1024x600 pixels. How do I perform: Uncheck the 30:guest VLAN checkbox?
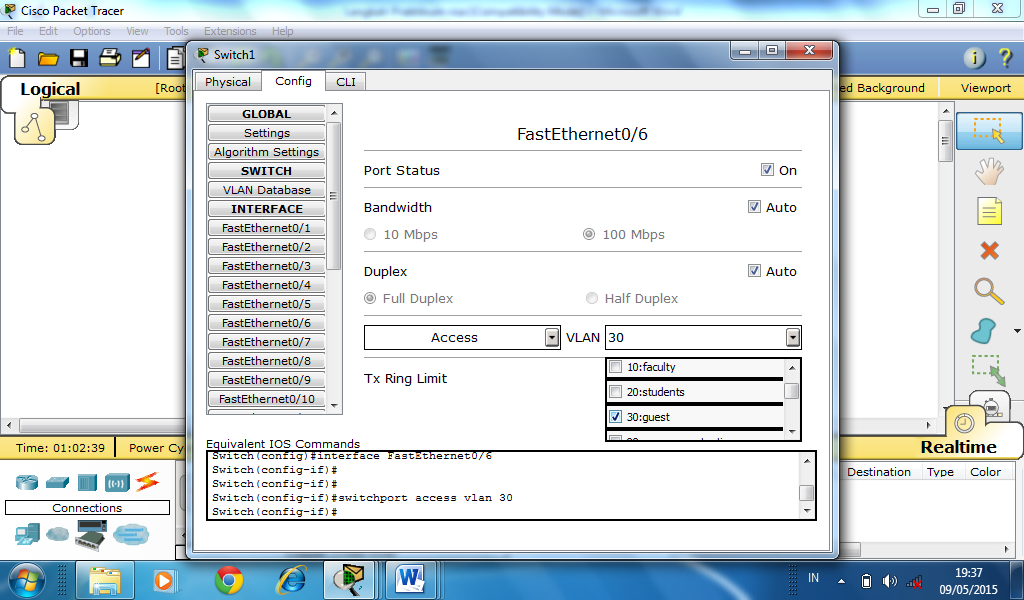click(x=615, y=417)
